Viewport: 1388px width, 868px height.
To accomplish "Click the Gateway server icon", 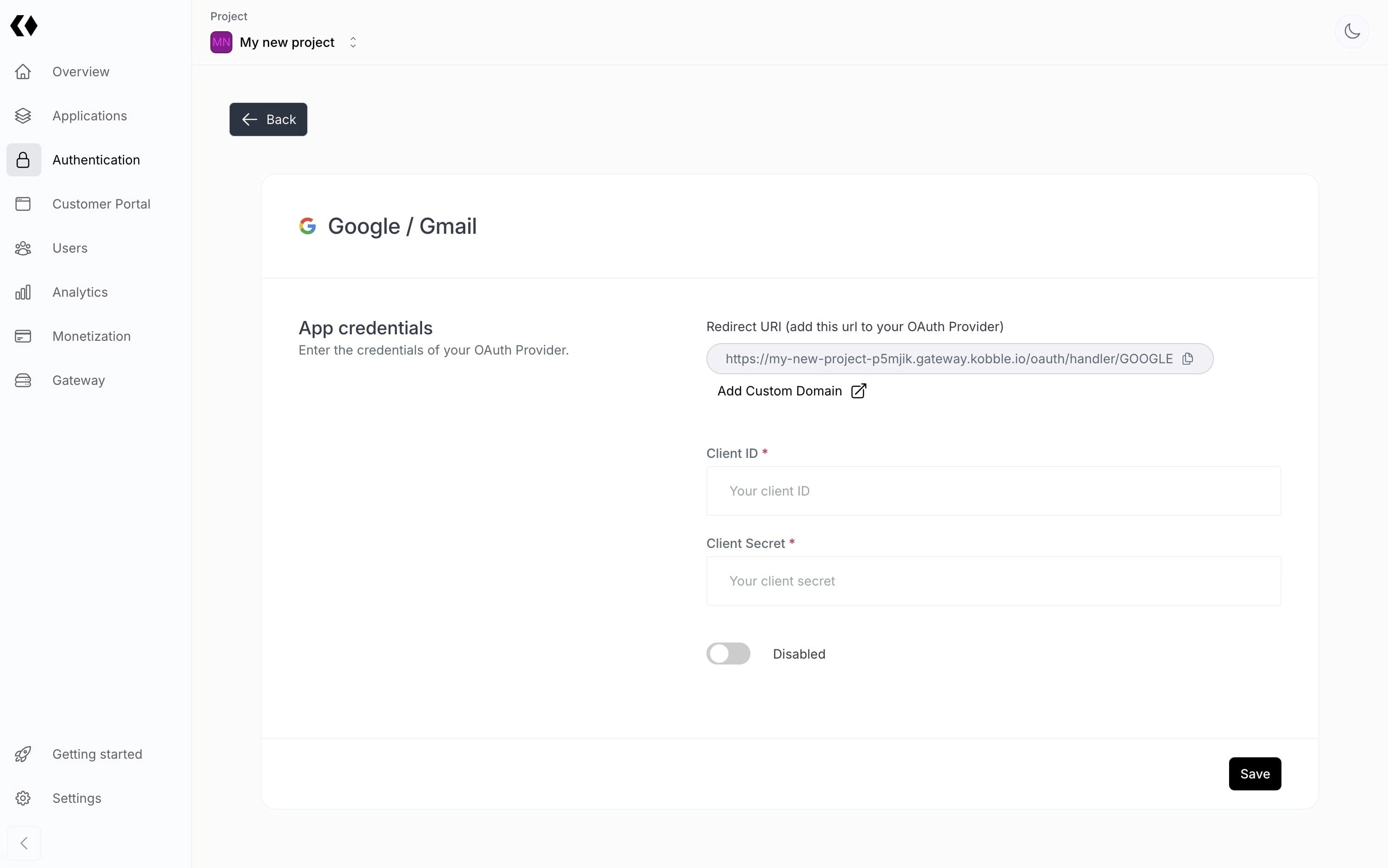I will click(23, 381).
